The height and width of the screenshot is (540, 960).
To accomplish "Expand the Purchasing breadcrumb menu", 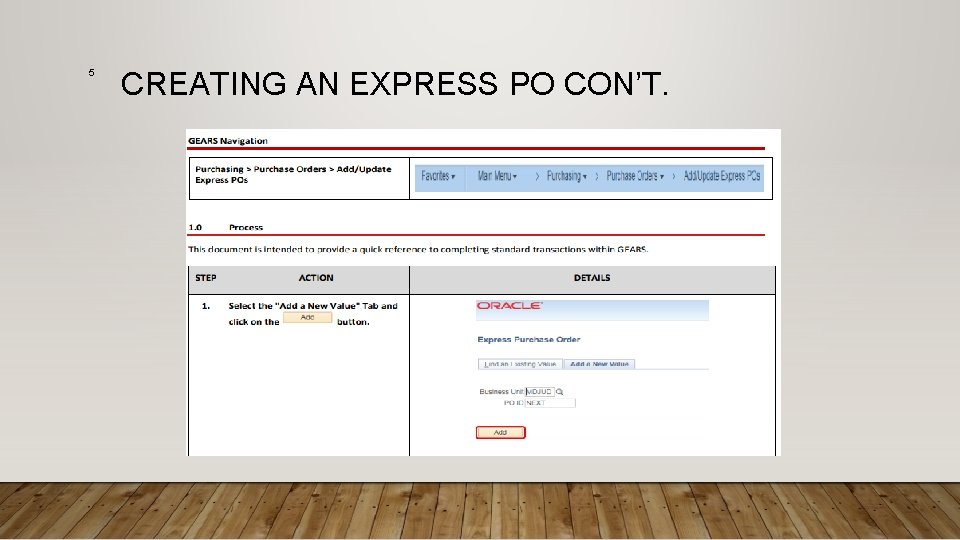I will (x=566, y=176).
